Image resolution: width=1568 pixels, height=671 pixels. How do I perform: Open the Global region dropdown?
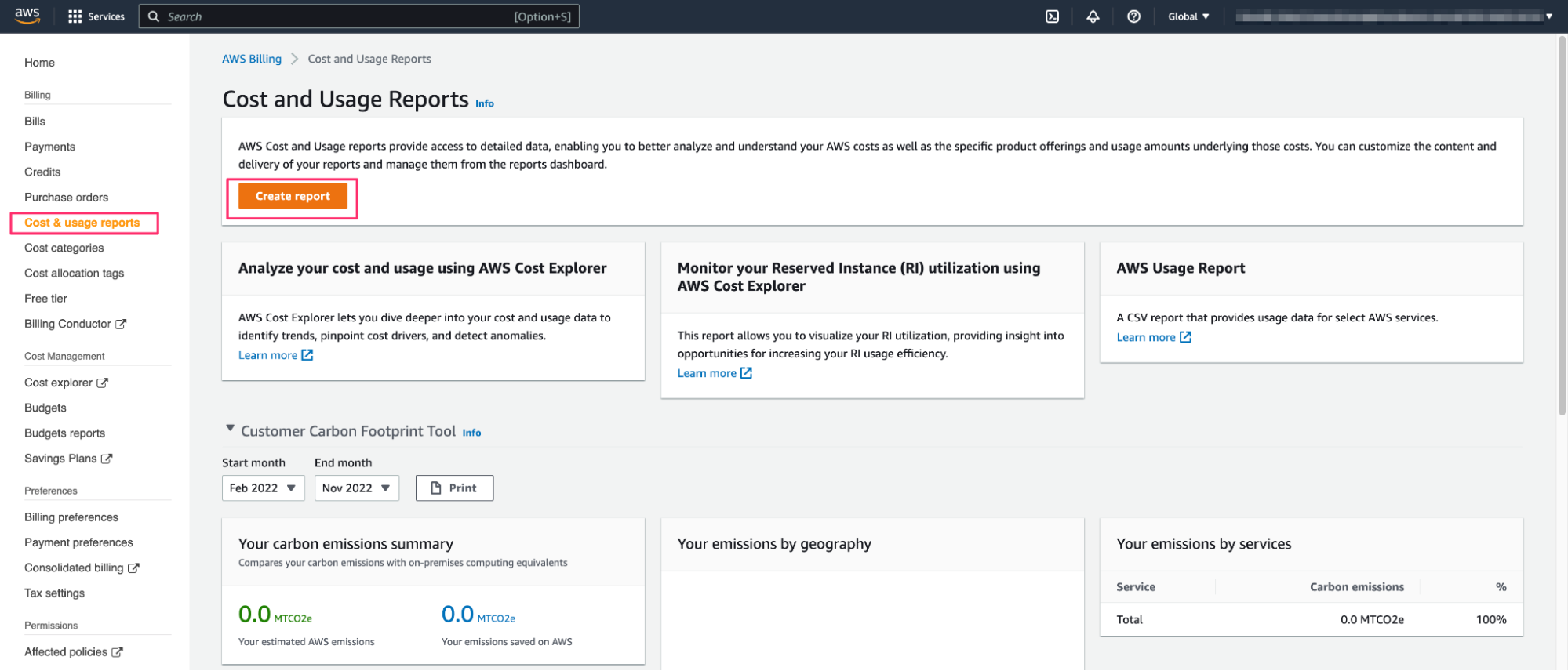(x=1188, y=16)
